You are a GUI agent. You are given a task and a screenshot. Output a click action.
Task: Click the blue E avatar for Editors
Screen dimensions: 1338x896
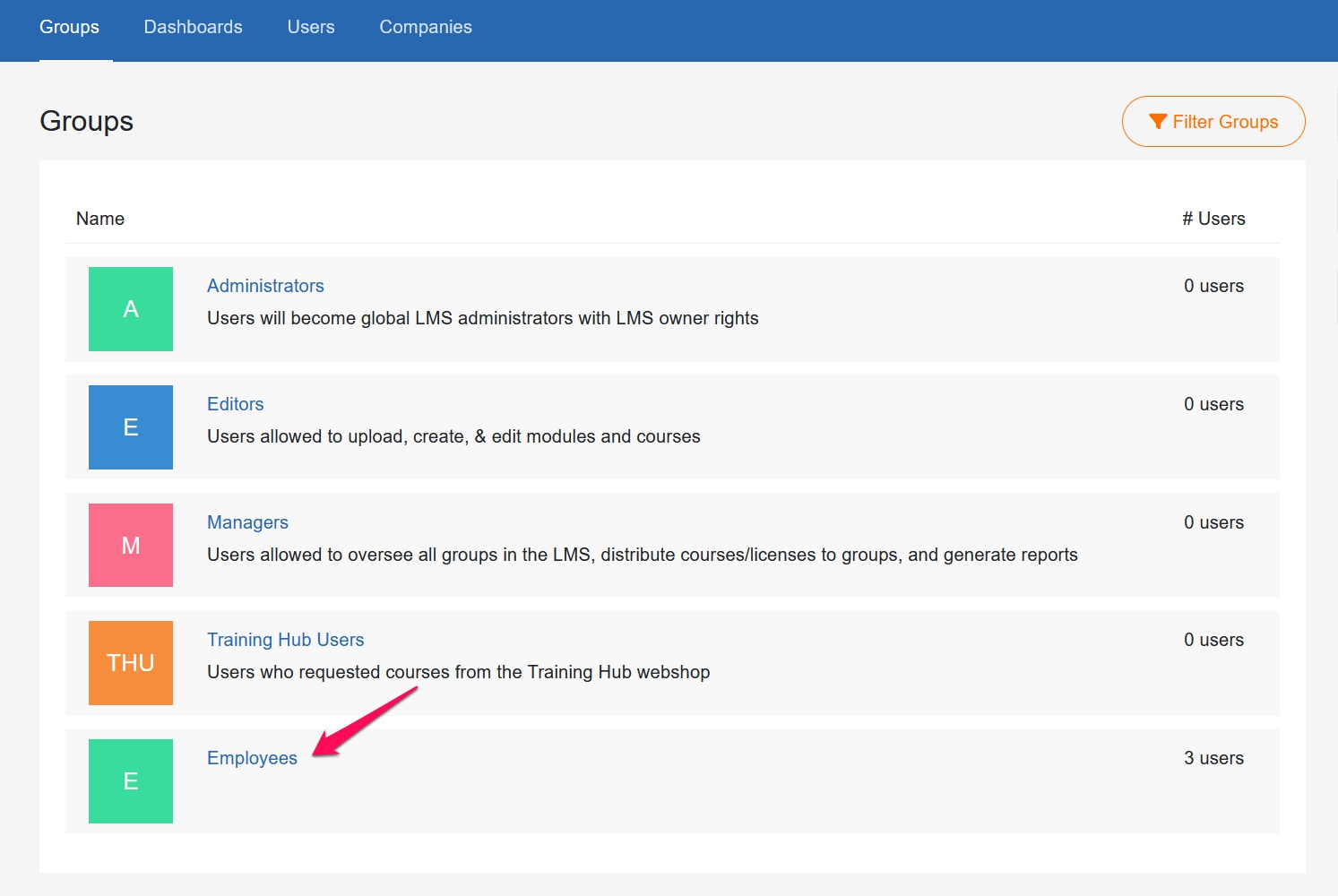coord(131,427)
